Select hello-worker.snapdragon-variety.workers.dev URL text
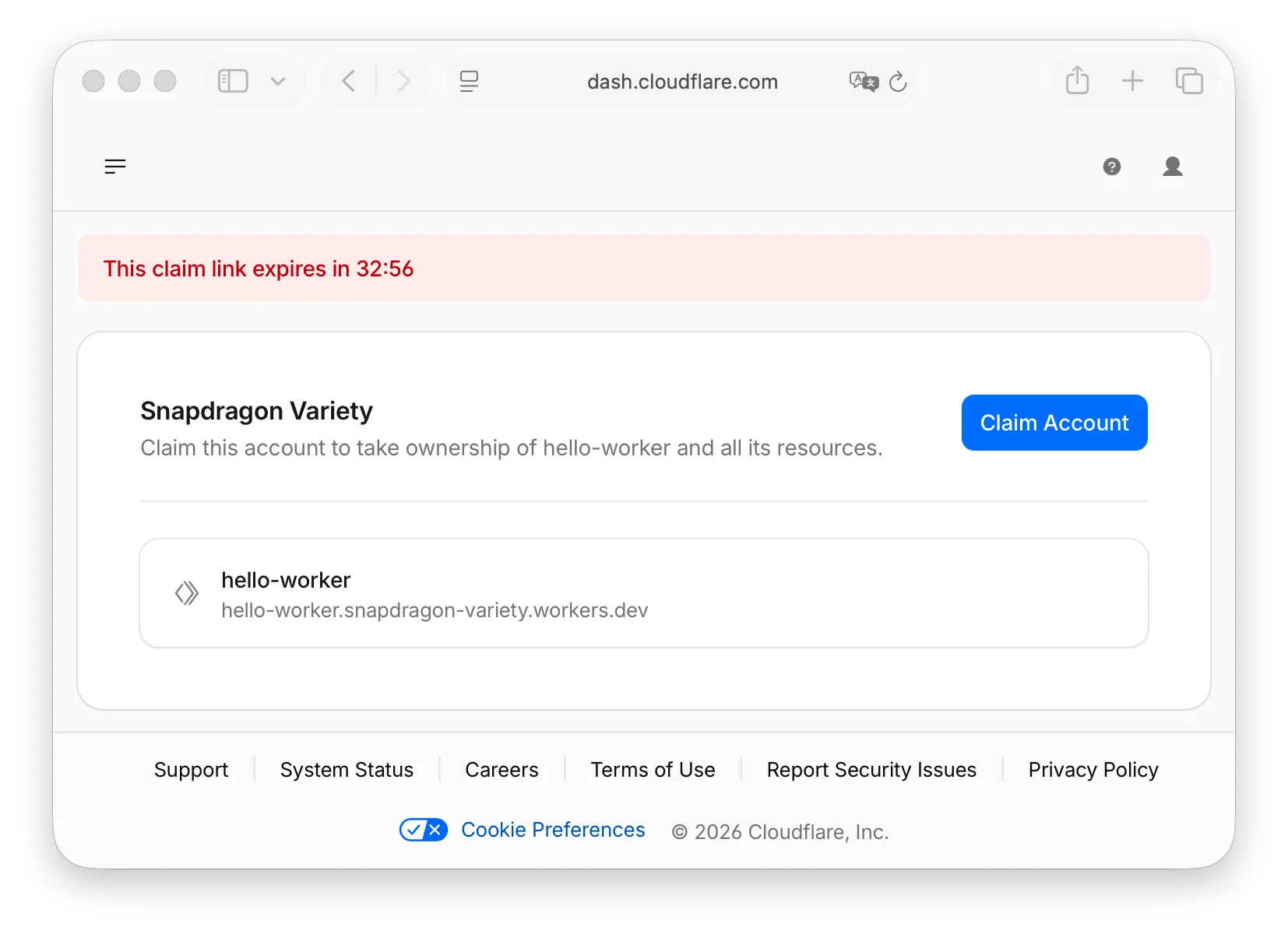 point(435,610)
